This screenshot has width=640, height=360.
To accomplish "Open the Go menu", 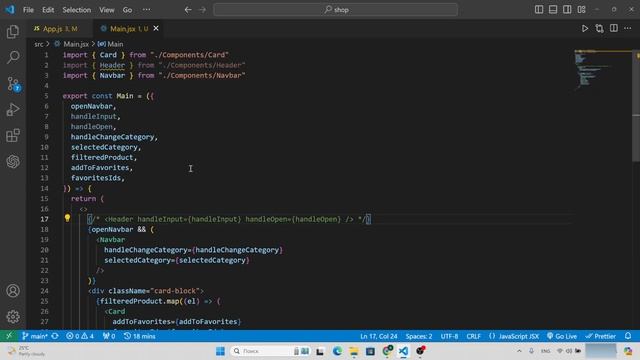I will (x=127, y=9).
